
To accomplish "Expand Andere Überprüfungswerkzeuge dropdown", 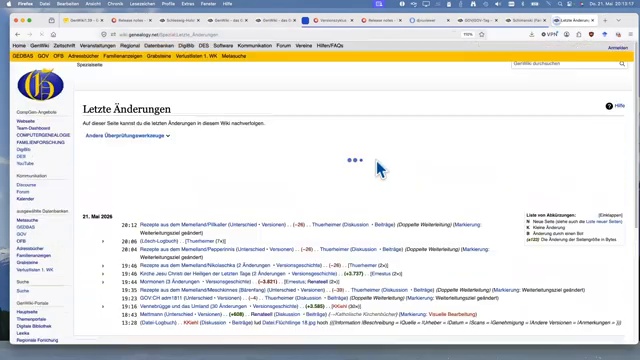I will pyautogui.click(x=128, y=136).
